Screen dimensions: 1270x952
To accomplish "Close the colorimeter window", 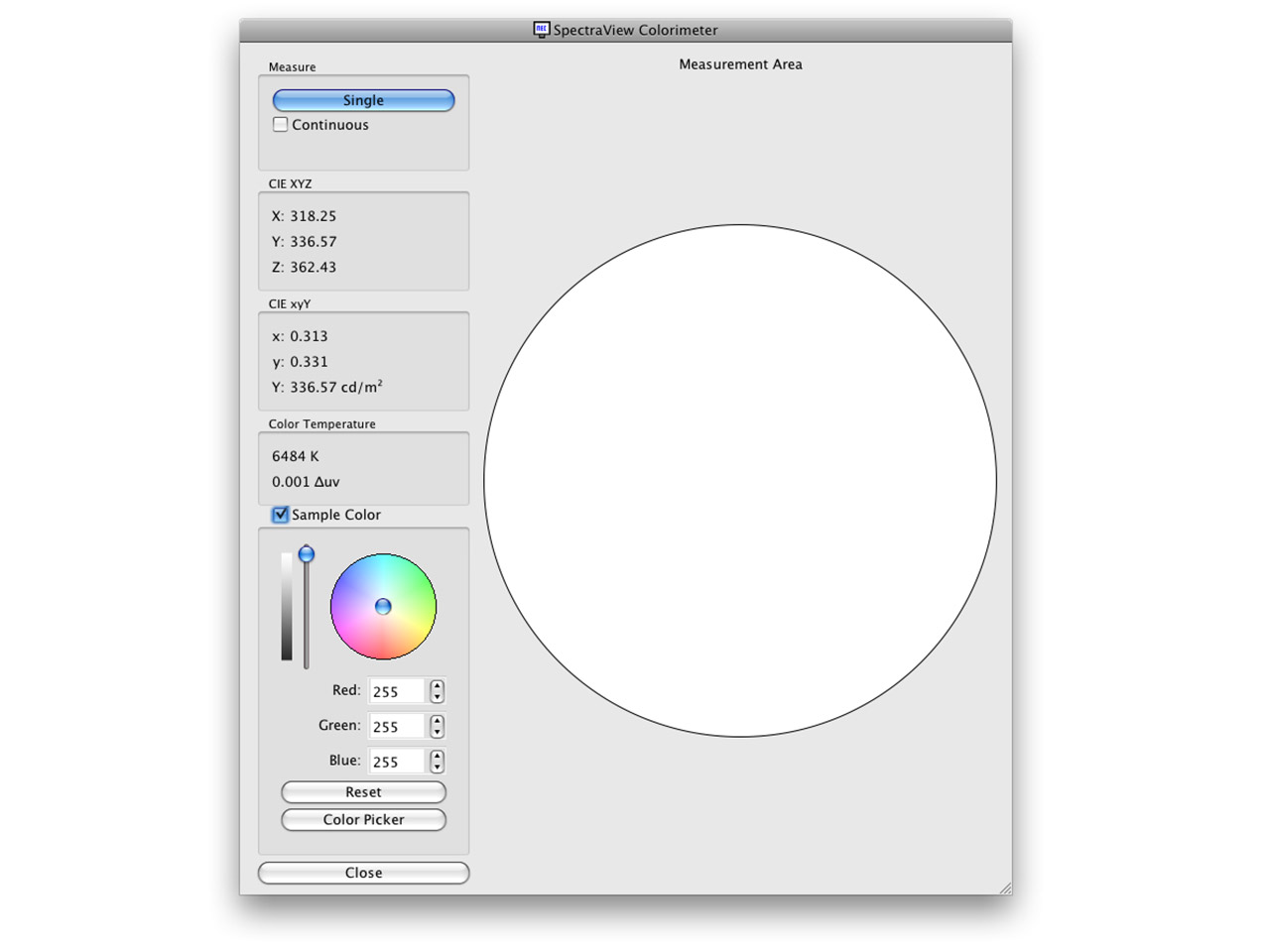I will (363, 873).
